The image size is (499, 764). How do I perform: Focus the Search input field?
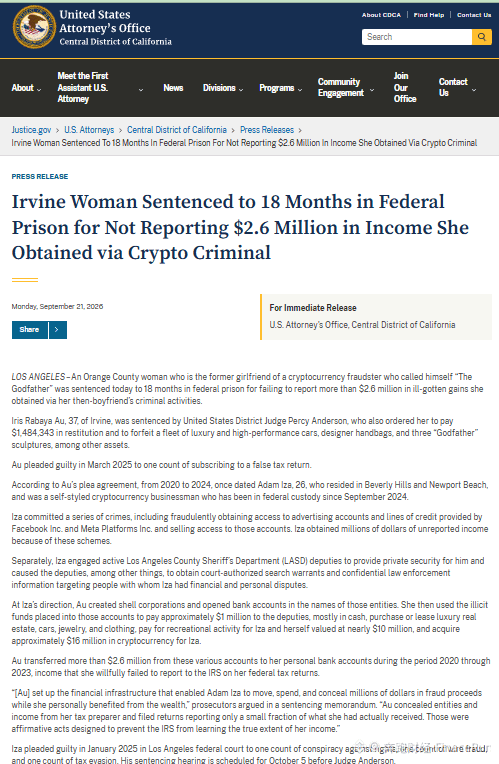[417, 37]
